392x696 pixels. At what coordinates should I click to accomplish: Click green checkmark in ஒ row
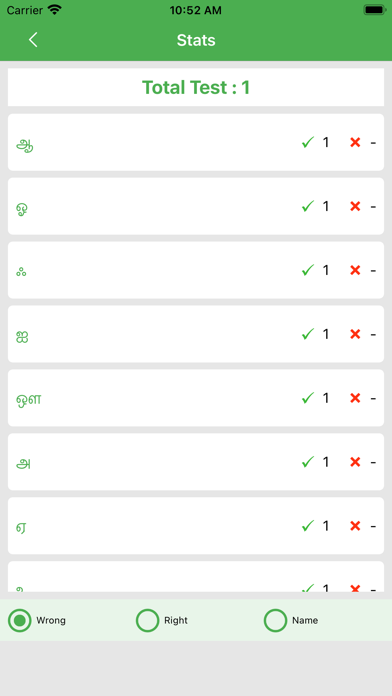click(x=308, y=206)
